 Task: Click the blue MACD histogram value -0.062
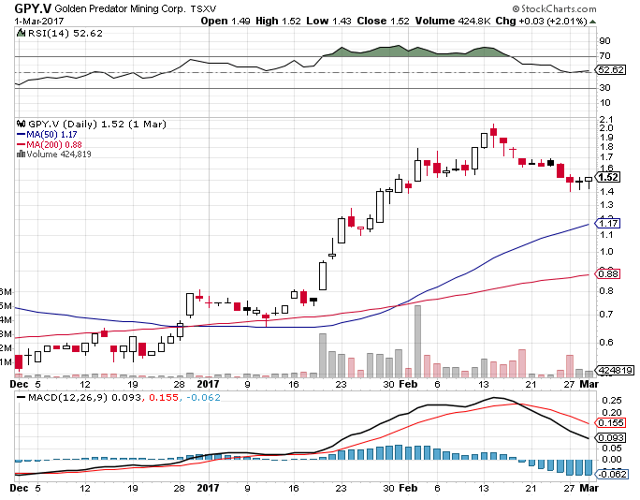click(203, 397)
